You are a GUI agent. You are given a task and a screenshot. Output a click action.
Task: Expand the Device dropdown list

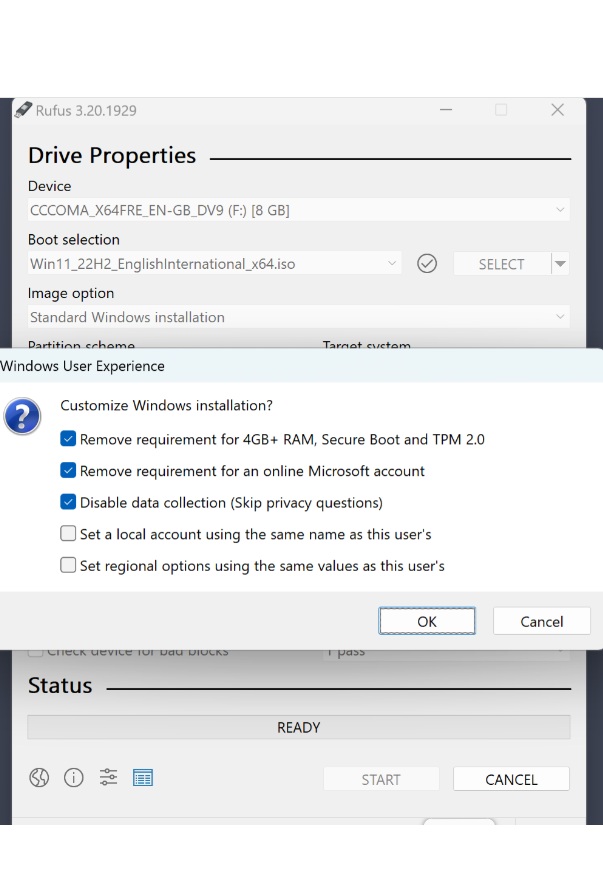tap(559, 210)
